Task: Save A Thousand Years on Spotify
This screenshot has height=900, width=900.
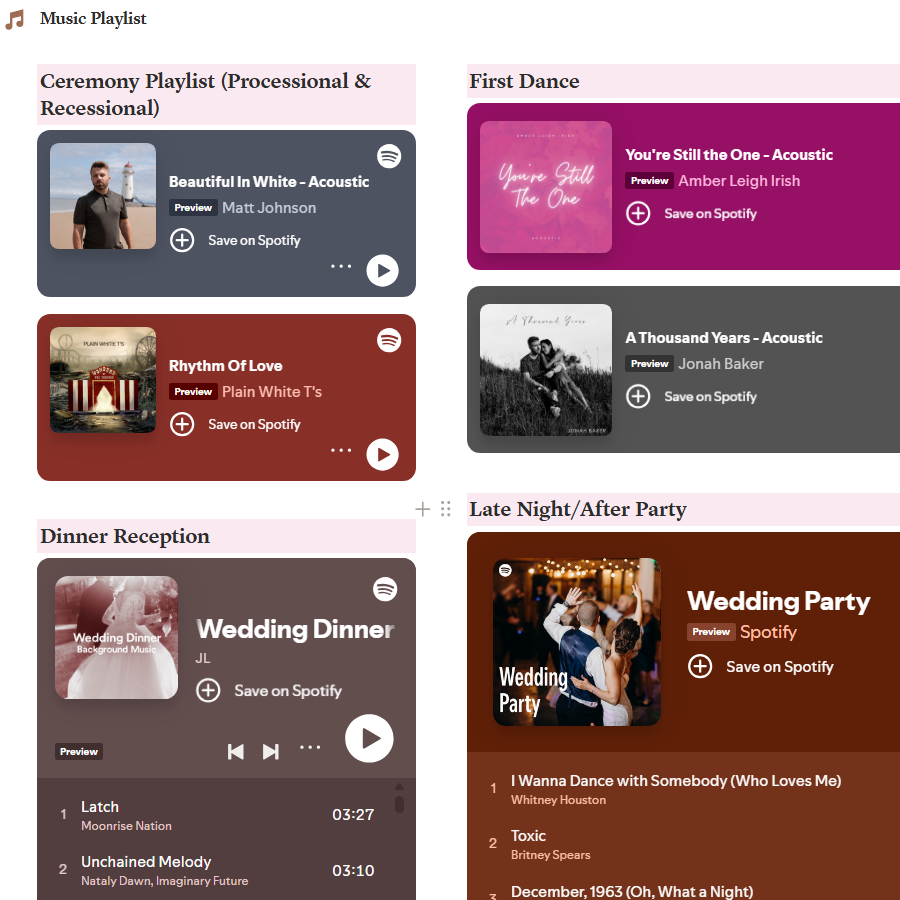Action: (638, 397)
